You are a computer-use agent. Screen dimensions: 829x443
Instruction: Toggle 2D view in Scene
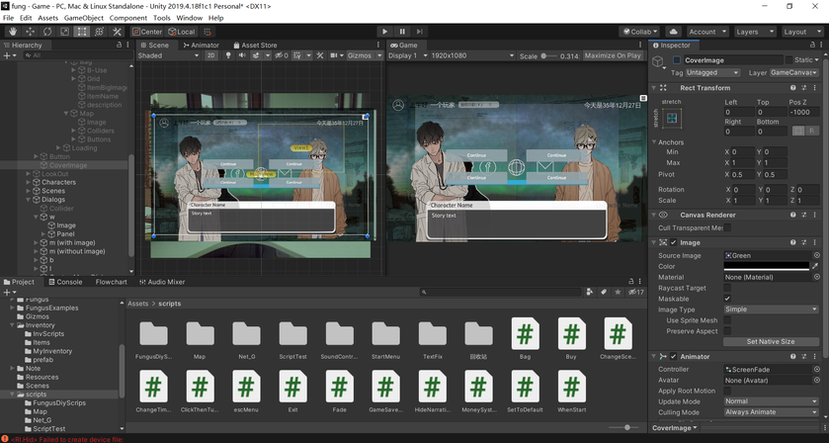click(211, 56)
